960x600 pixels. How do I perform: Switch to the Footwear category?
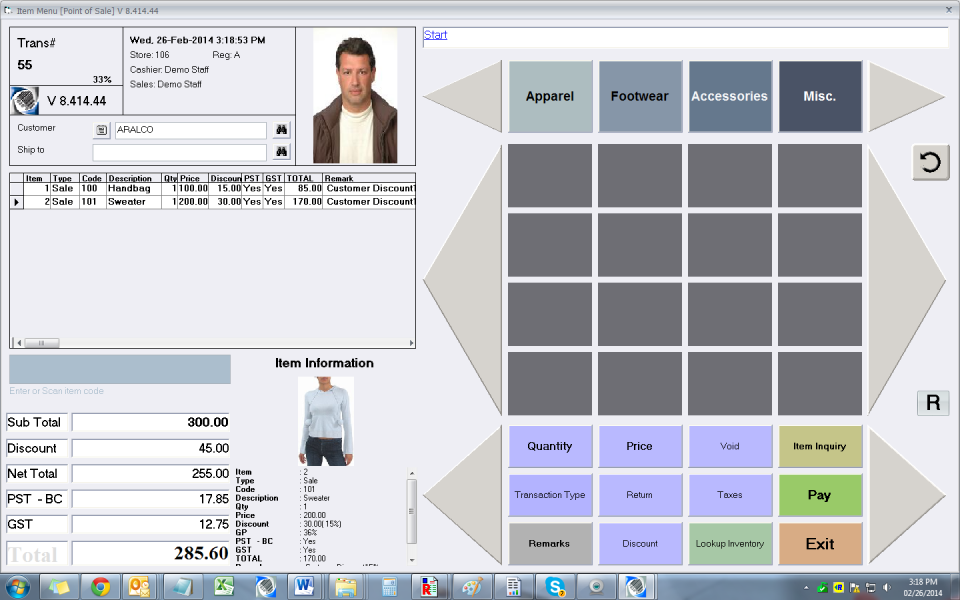640,96
